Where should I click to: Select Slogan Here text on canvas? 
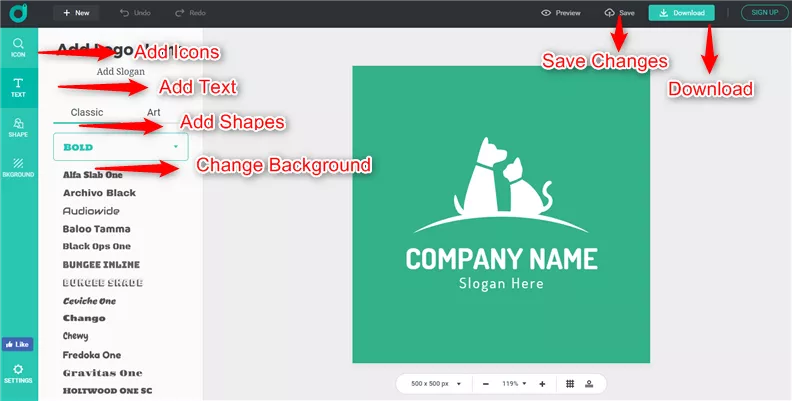501,284
